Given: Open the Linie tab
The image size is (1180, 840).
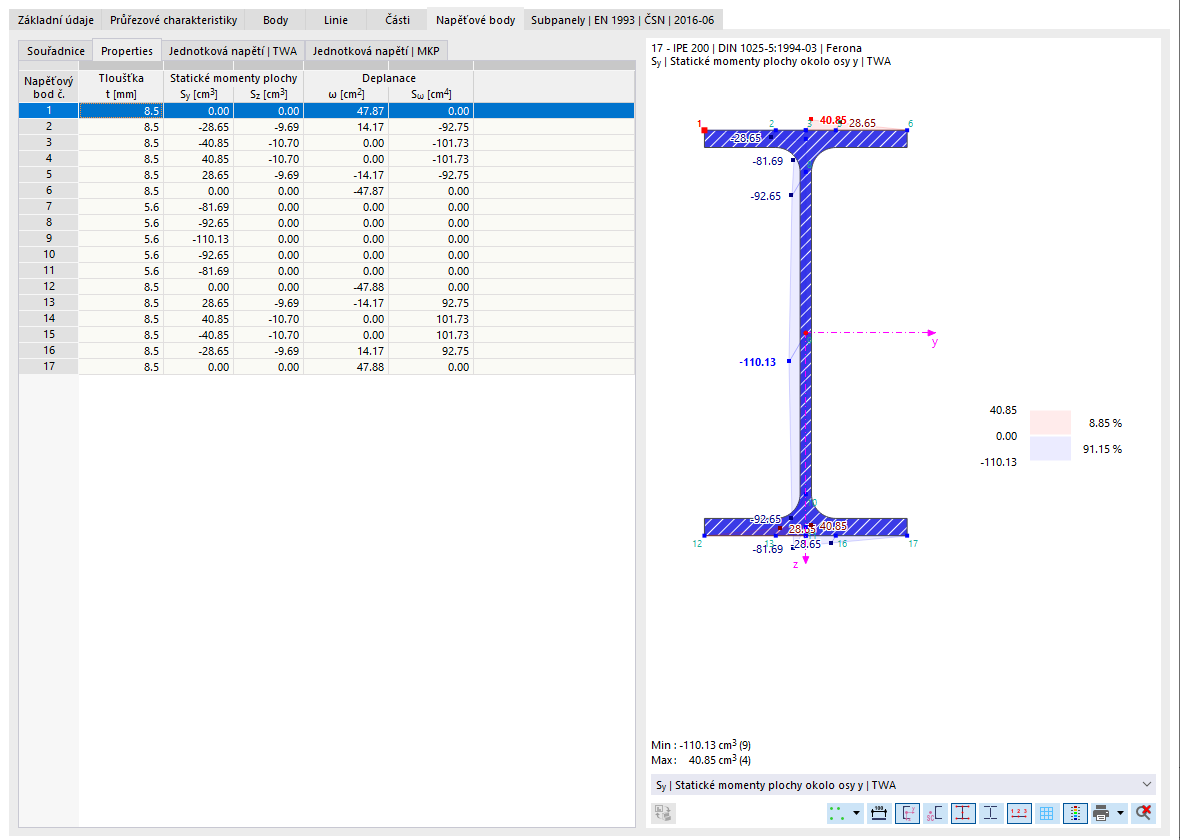Looking at the screenshot, I should [336, 20].
